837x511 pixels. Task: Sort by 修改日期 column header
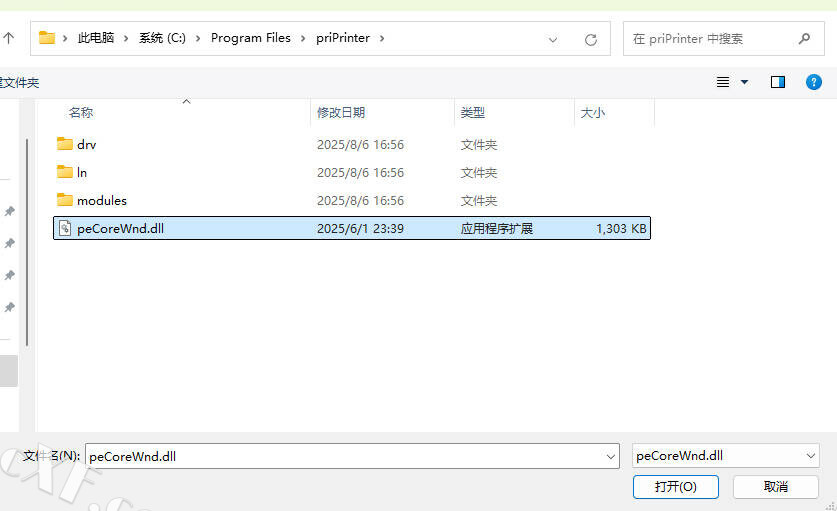(x=341, y=113)
